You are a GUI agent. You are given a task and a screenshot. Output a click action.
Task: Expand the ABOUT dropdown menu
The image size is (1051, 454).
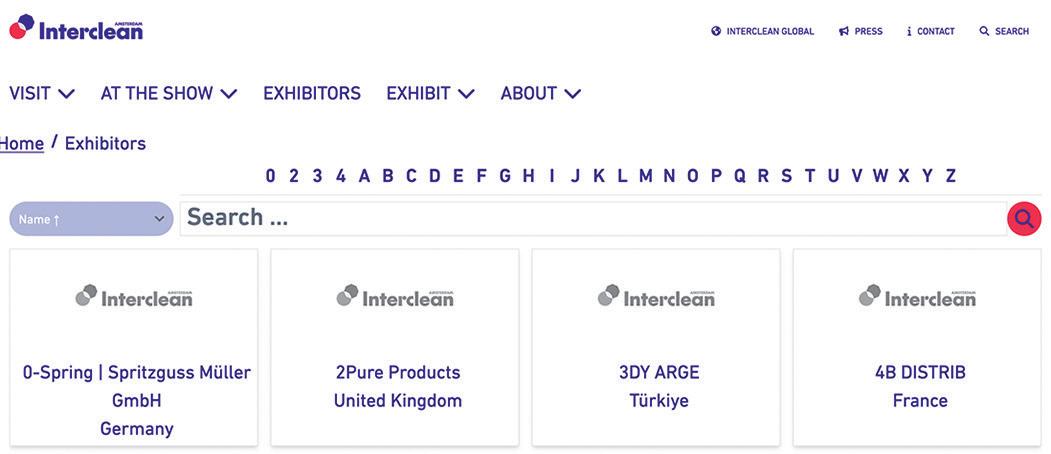coord(541,93)
